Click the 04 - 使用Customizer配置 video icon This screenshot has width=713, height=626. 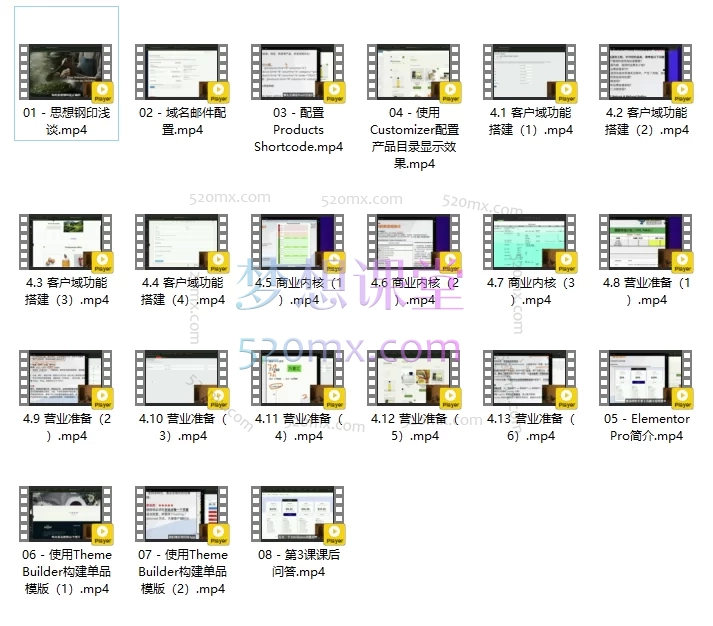(414, 73)
